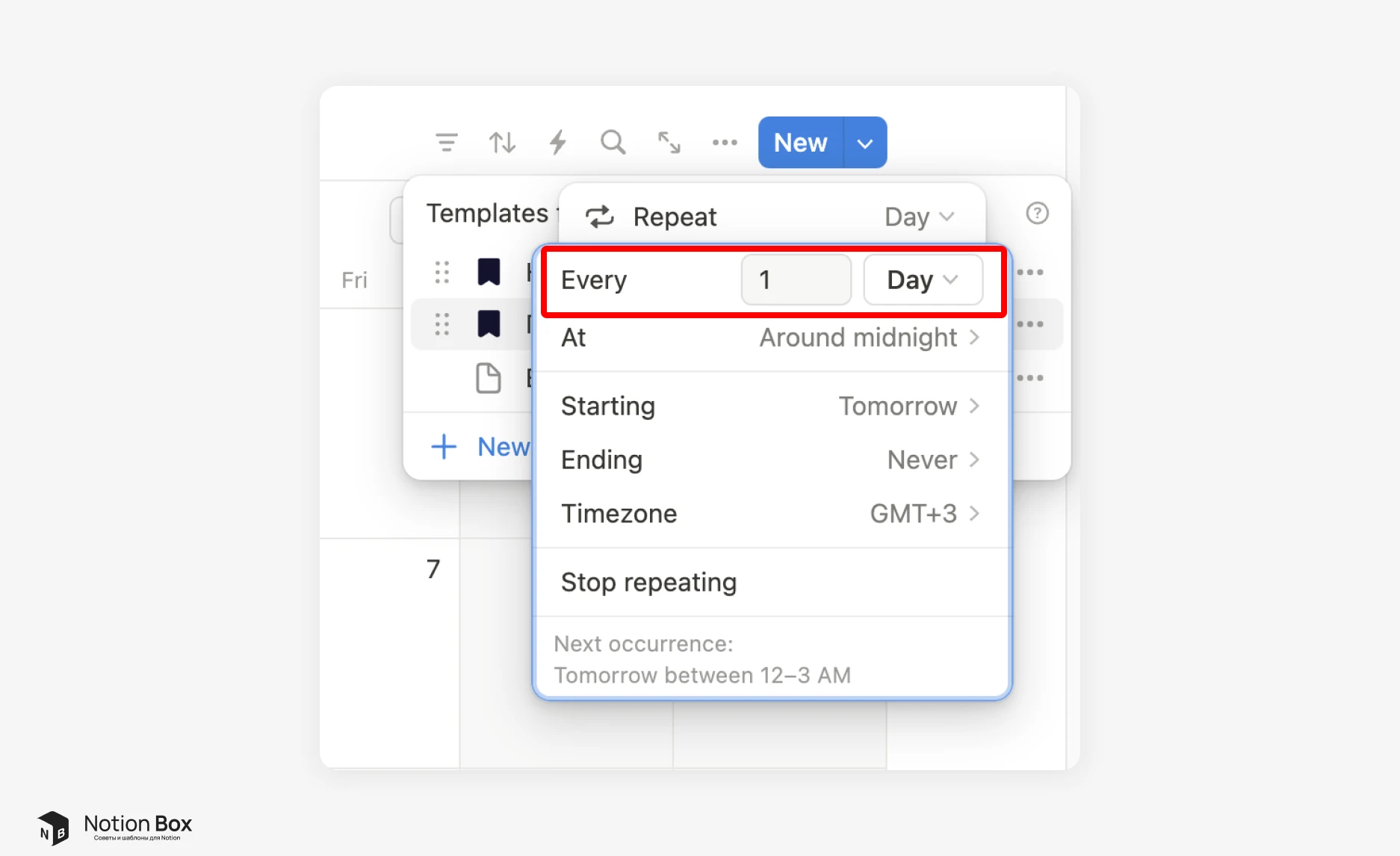This screenshot has width=1400, height=856.
Task: Open sort options with the arrows icon
Action: (502, 142)
